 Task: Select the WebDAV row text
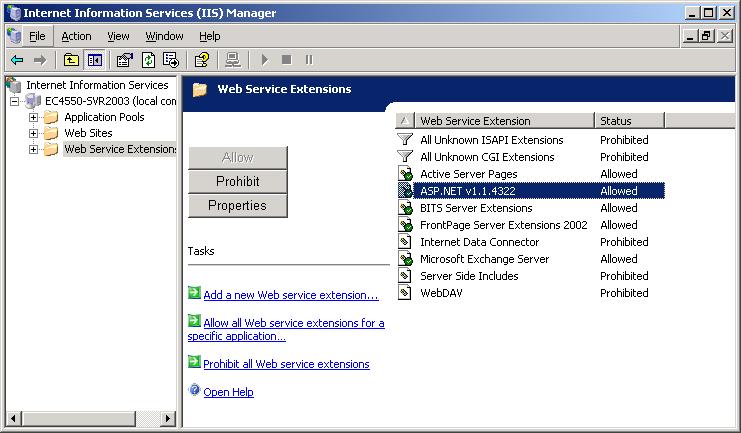(441, 293)
